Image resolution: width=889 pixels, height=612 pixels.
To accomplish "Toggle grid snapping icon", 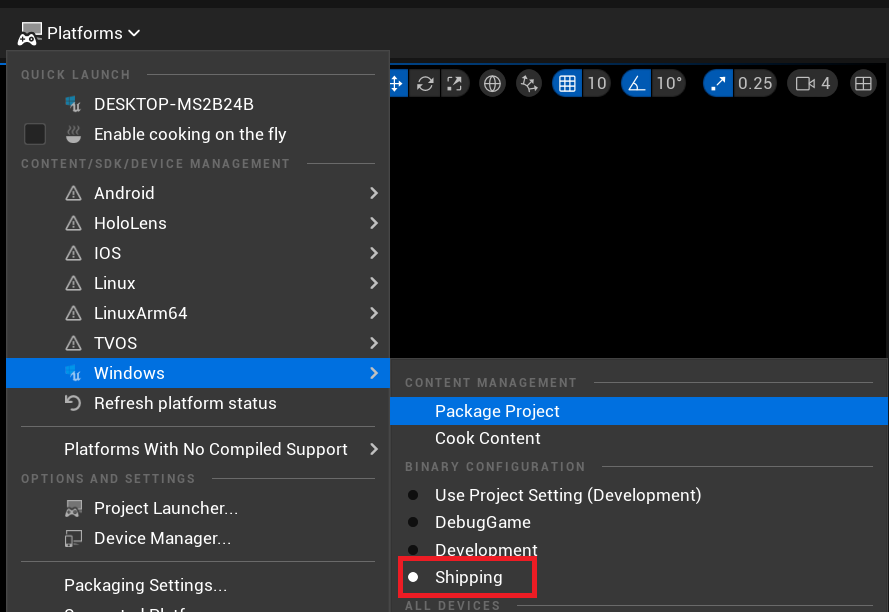I will [x=568, y=83].
